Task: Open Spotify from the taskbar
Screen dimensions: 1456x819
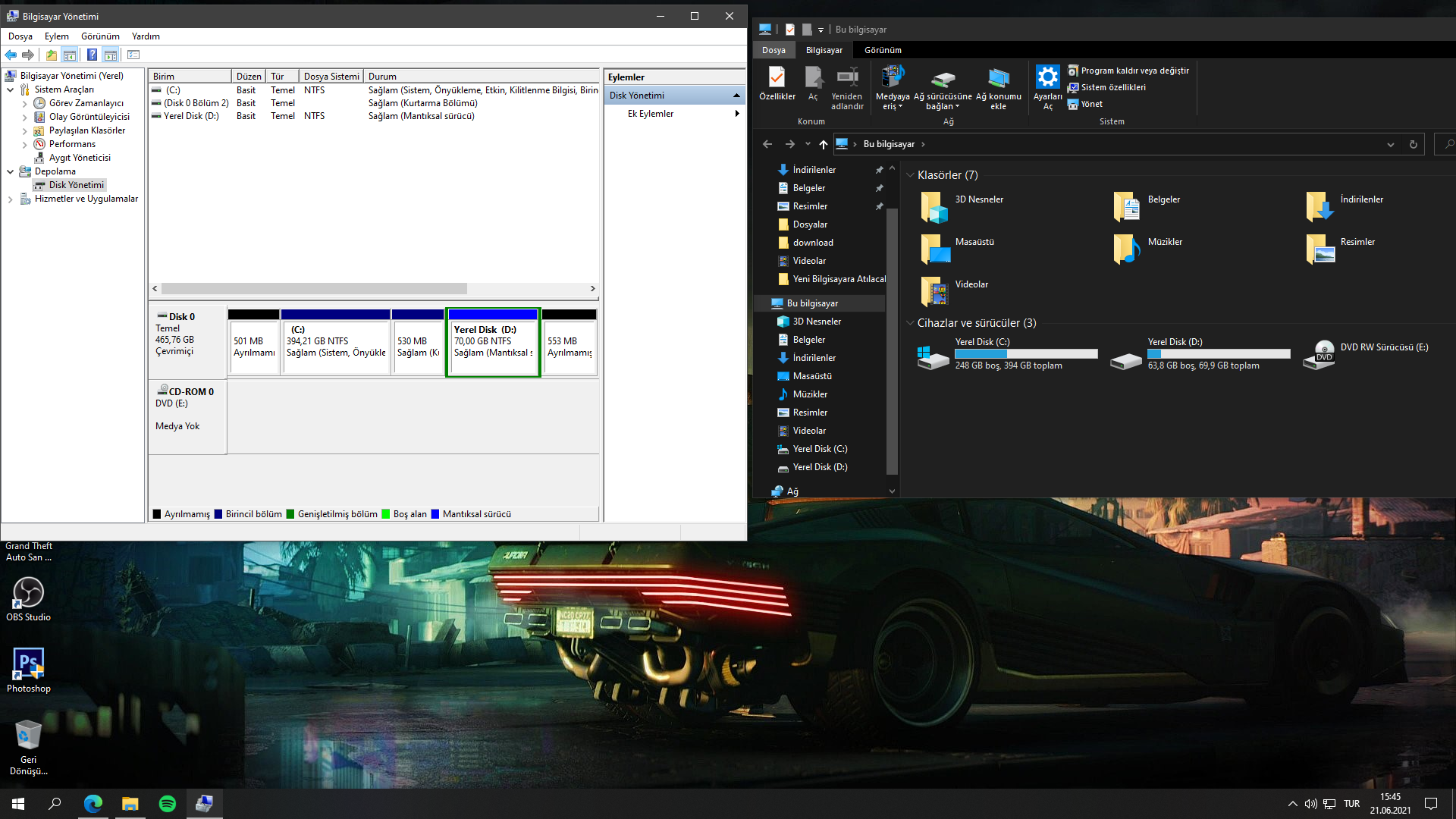Action: point(168,804)
